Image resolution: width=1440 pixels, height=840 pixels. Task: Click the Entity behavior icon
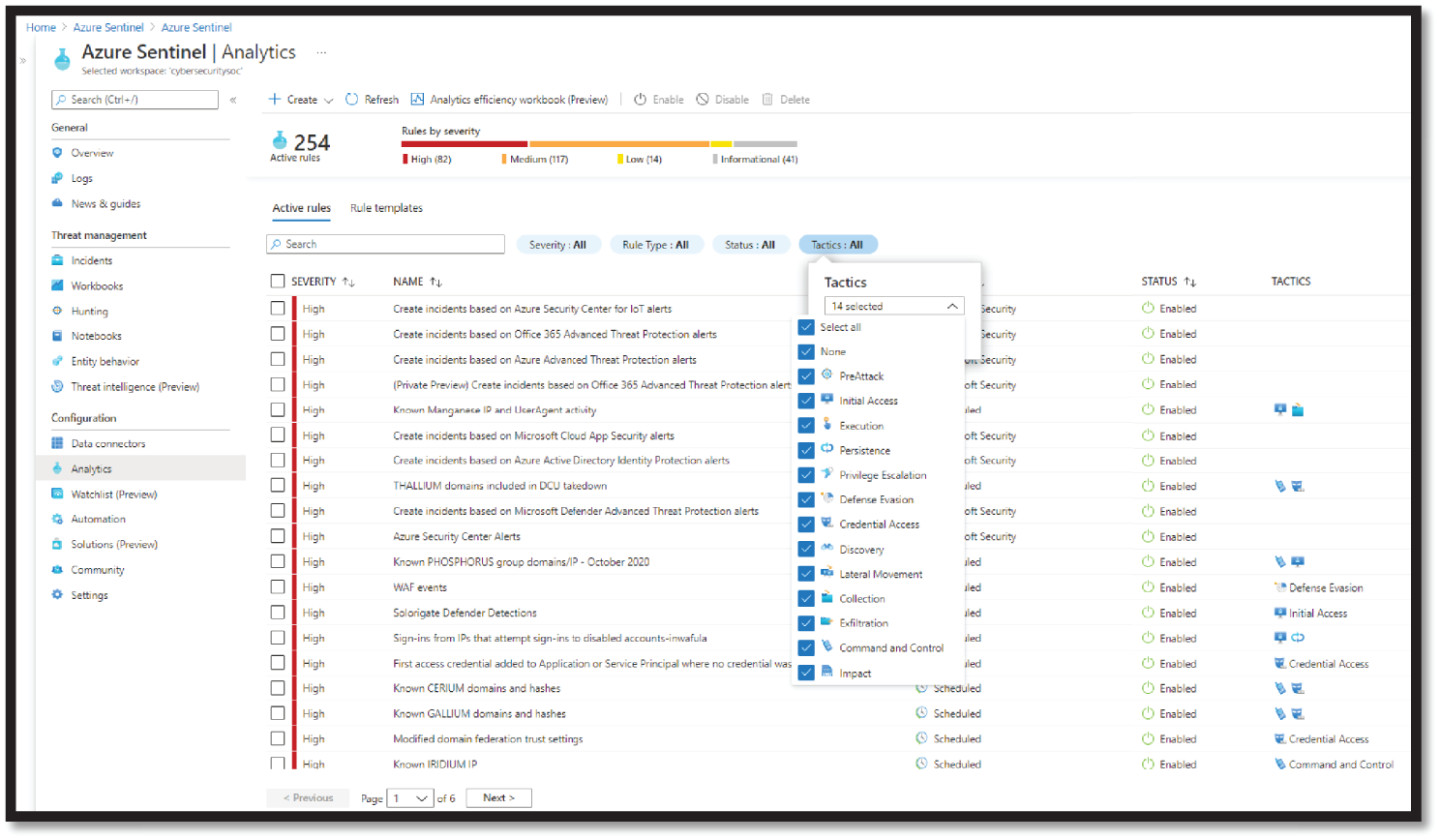tap(57, 361)
